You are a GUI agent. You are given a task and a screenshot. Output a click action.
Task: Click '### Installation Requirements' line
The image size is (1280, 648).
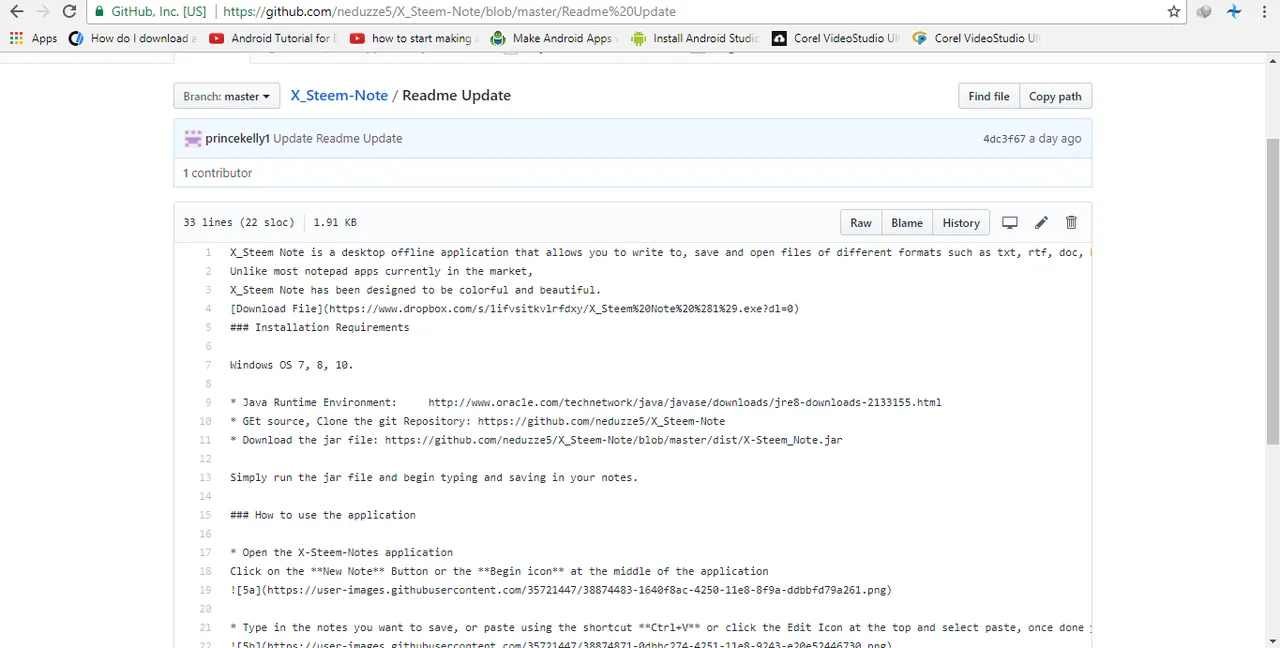319,327
